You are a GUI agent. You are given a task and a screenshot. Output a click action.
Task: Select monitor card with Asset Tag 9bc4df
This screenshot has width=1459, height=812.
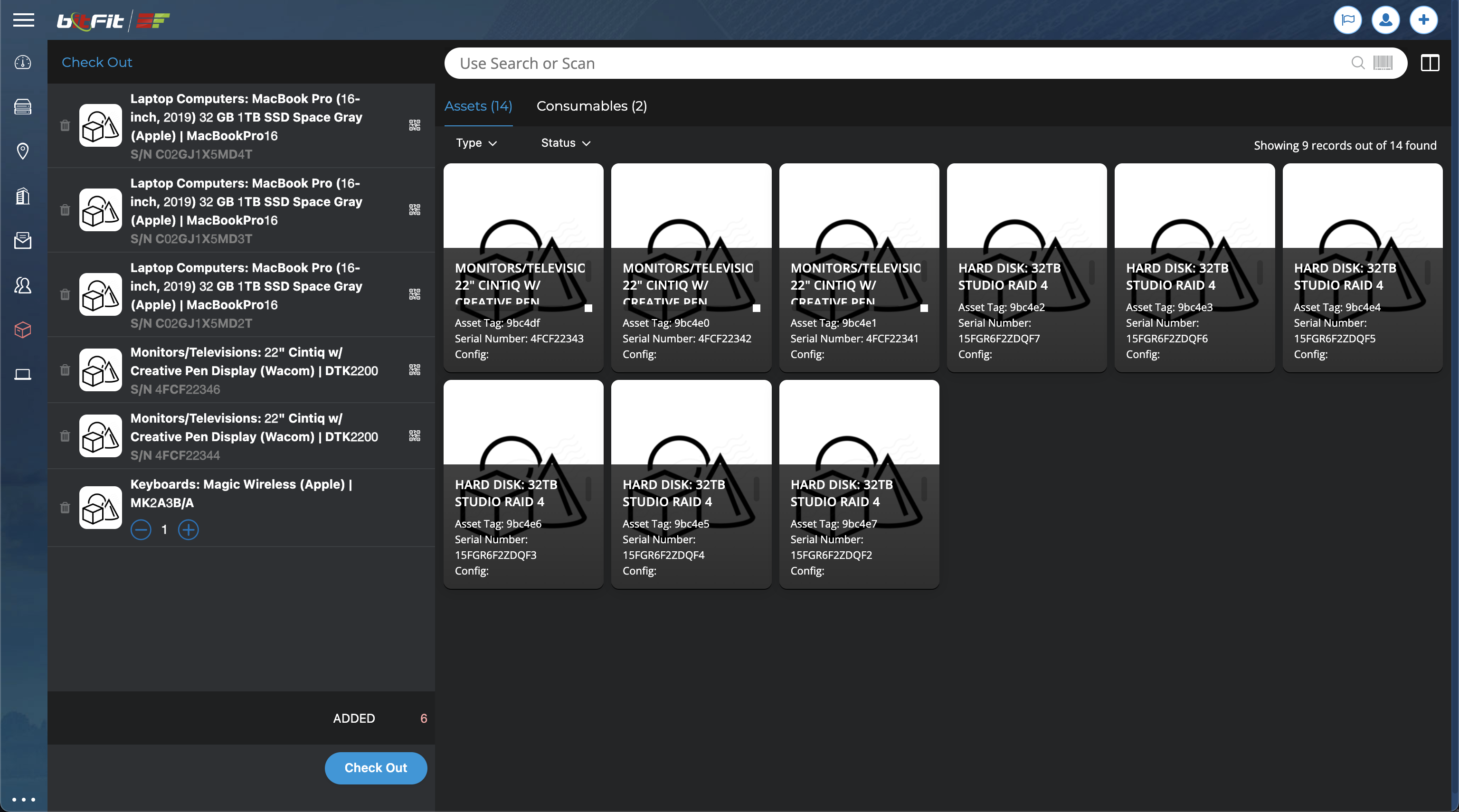coord(523,268)
